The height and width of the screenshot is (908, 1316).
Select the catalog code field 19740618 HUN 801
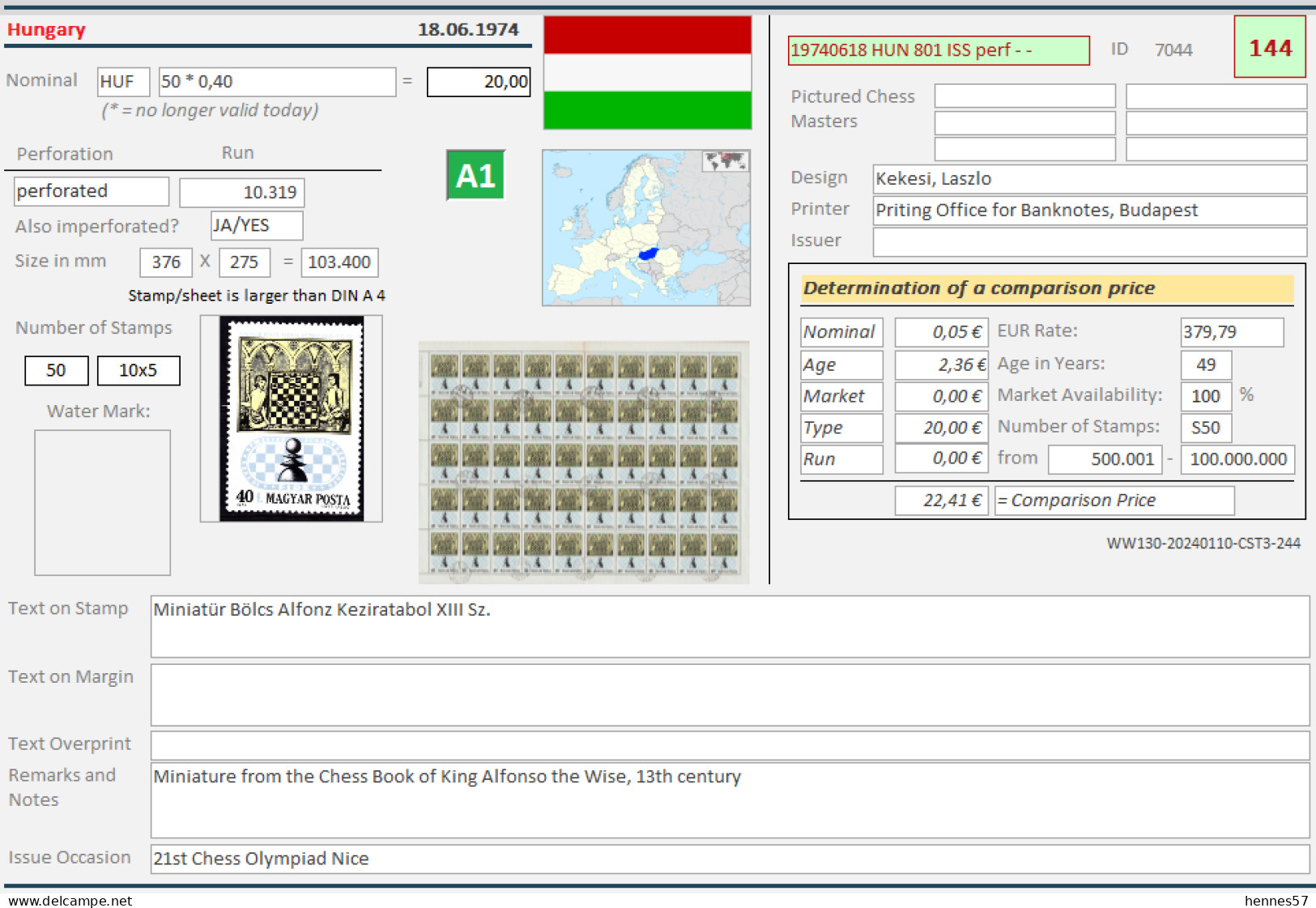pyautogui.click(x=939, y=50)
